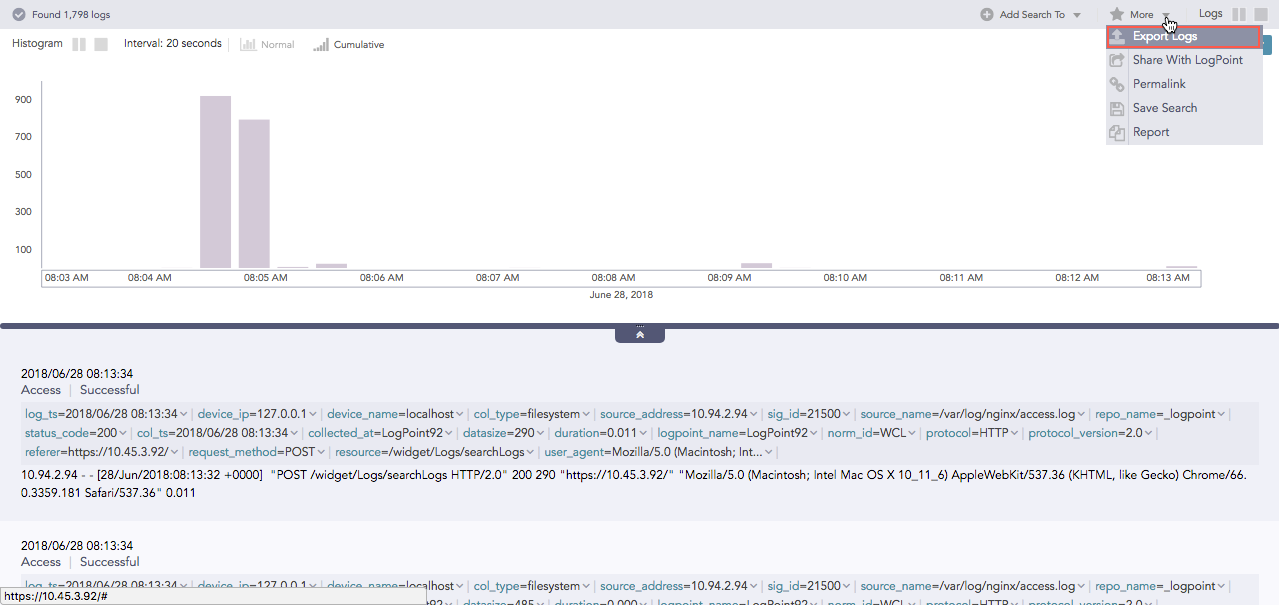
Task: Select the Permalink chain-link icon
Action: pos(1116,84)
